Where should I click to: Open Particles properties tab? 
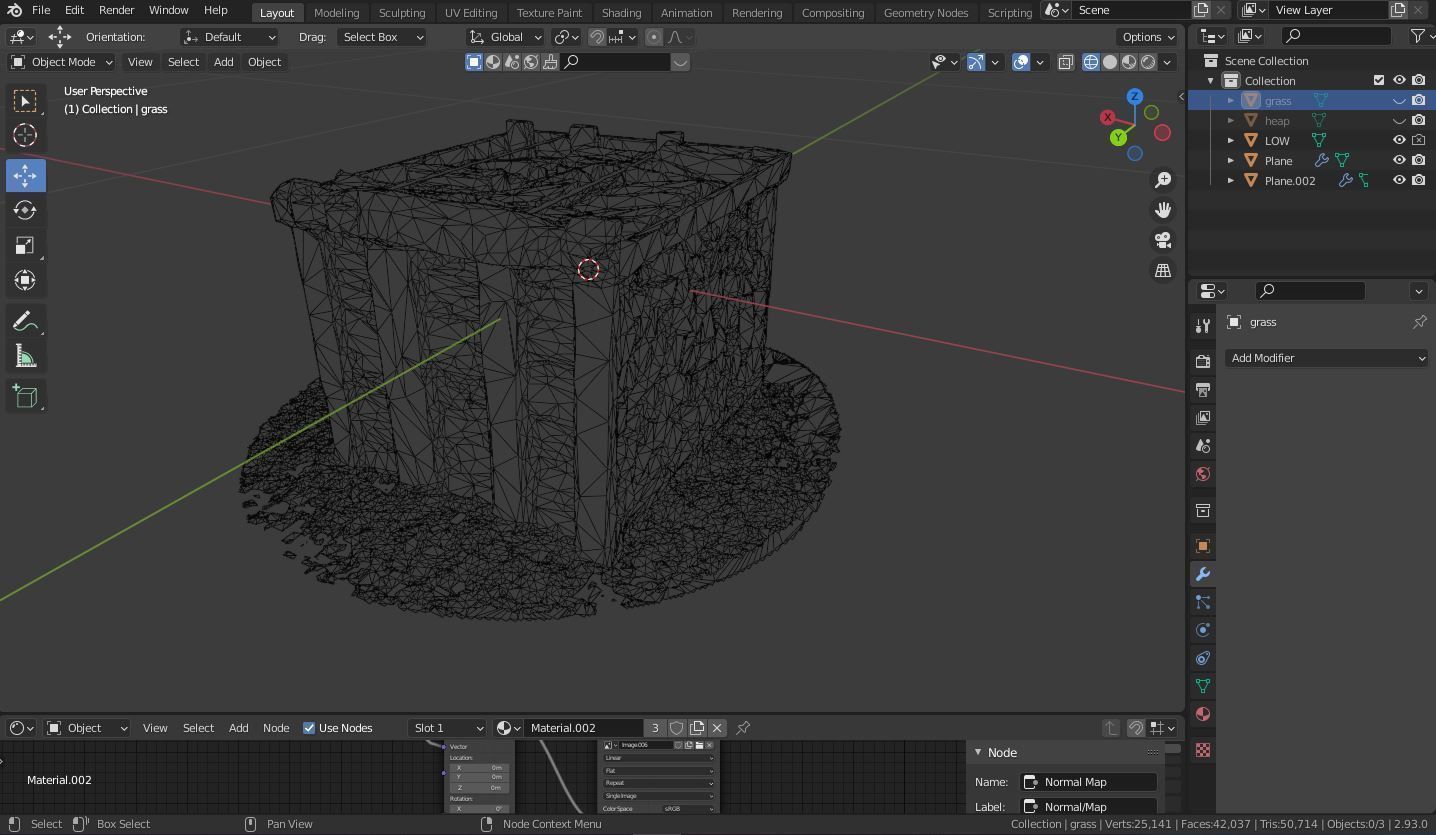1202,602
